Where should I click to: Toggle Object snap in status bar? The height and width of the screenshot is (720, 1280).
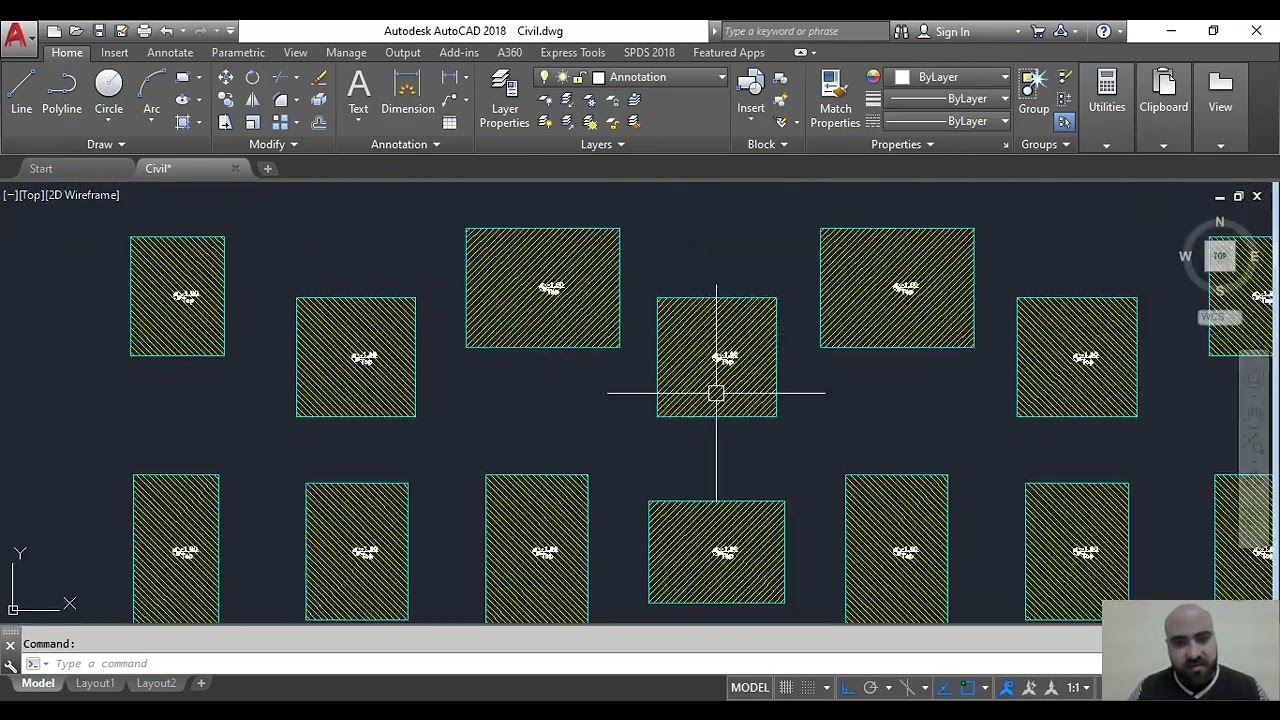tap(967, 687)
